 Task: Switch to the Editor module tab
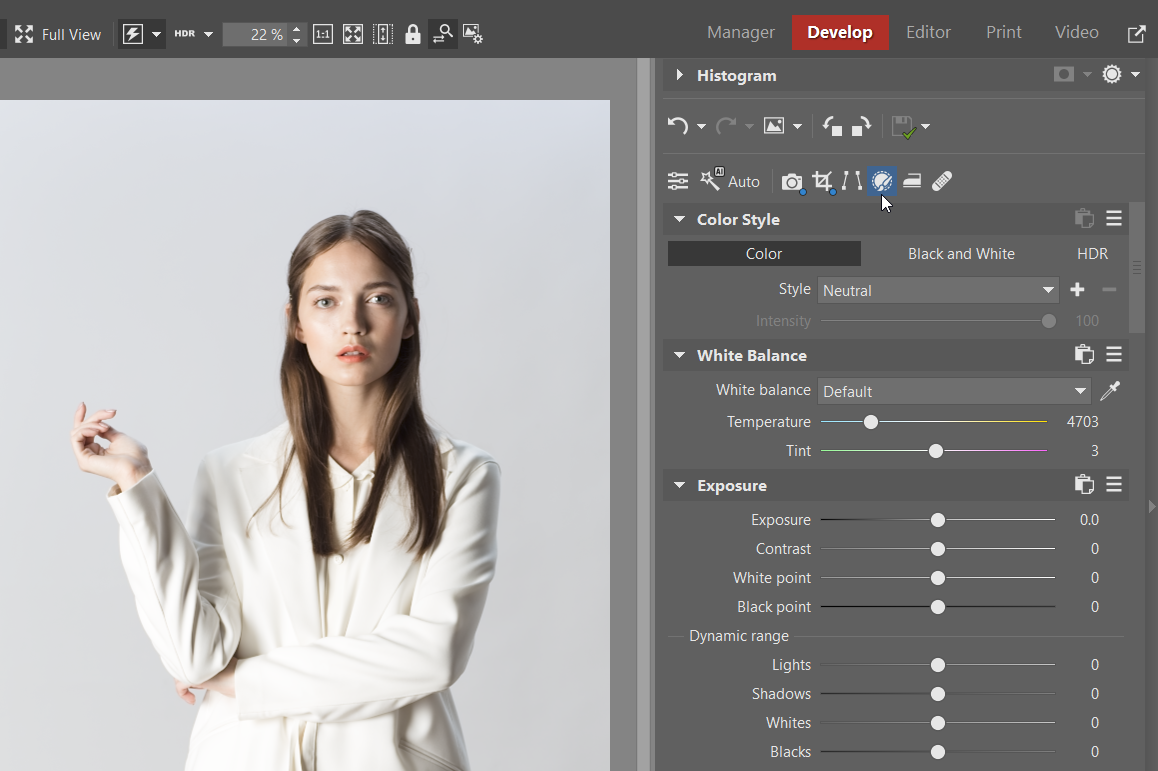(x=928, y=32)
